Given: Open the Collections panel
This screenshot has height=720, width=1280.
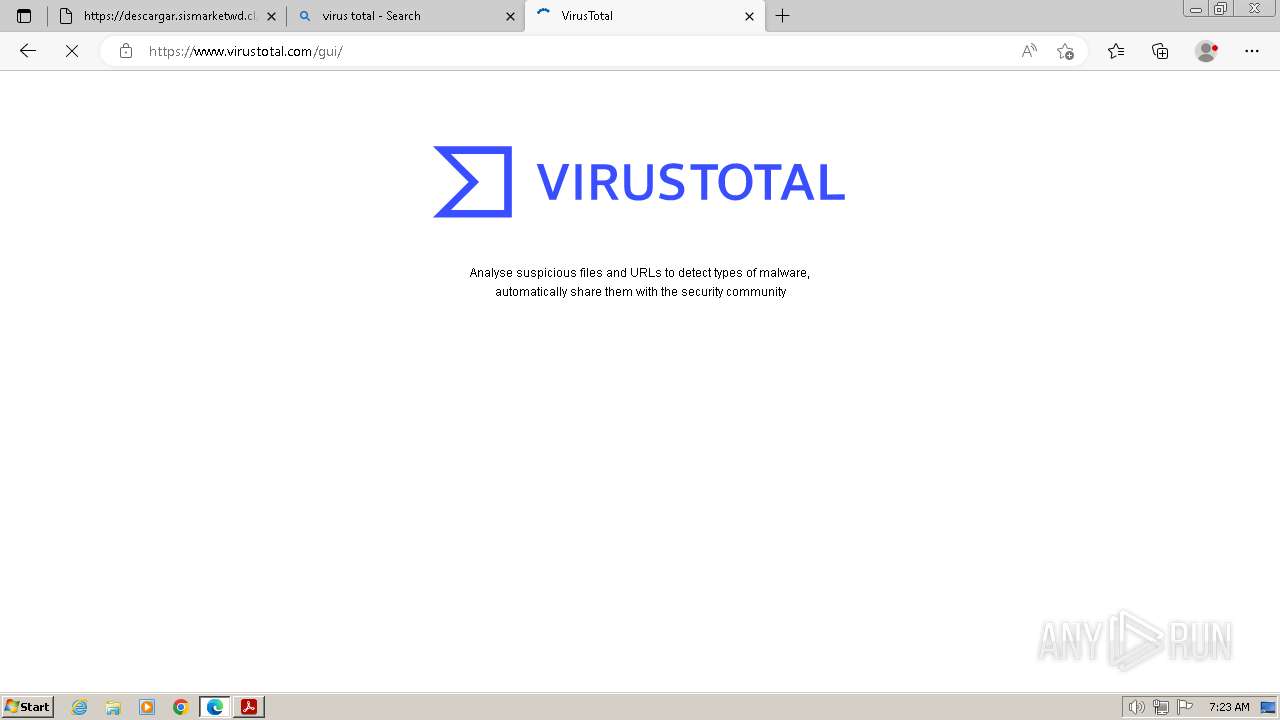Looking at the screenshot, I should click(1160, 51).
